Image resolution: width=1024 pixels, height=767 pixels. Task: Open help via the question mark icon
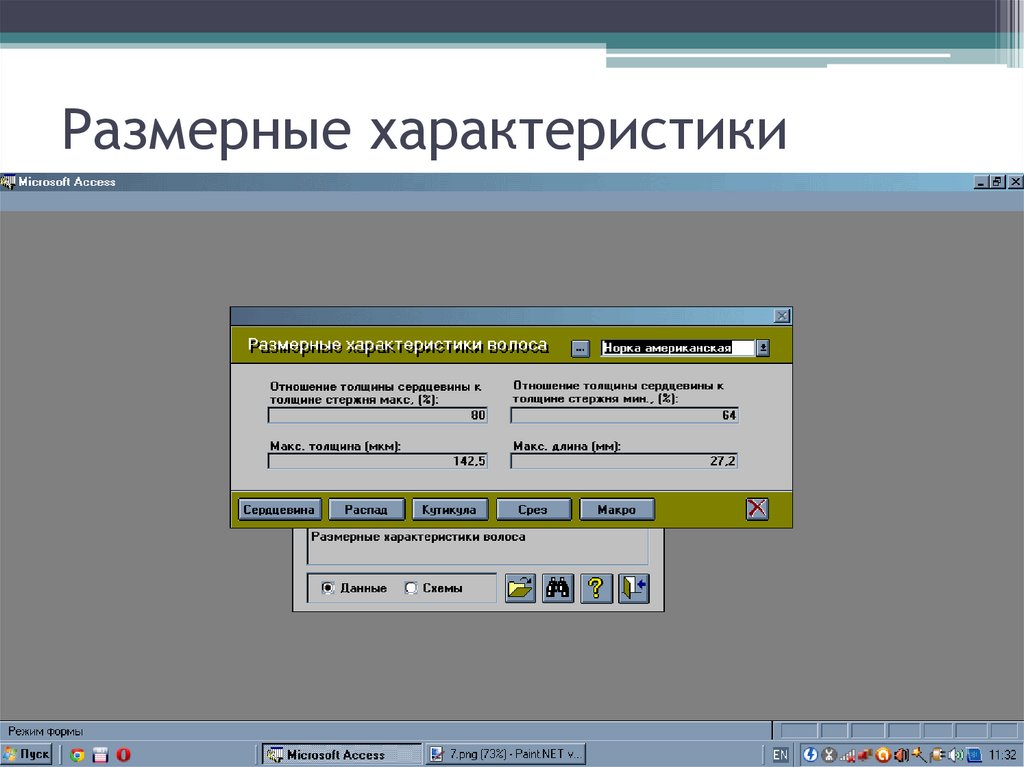pos(597,589)
